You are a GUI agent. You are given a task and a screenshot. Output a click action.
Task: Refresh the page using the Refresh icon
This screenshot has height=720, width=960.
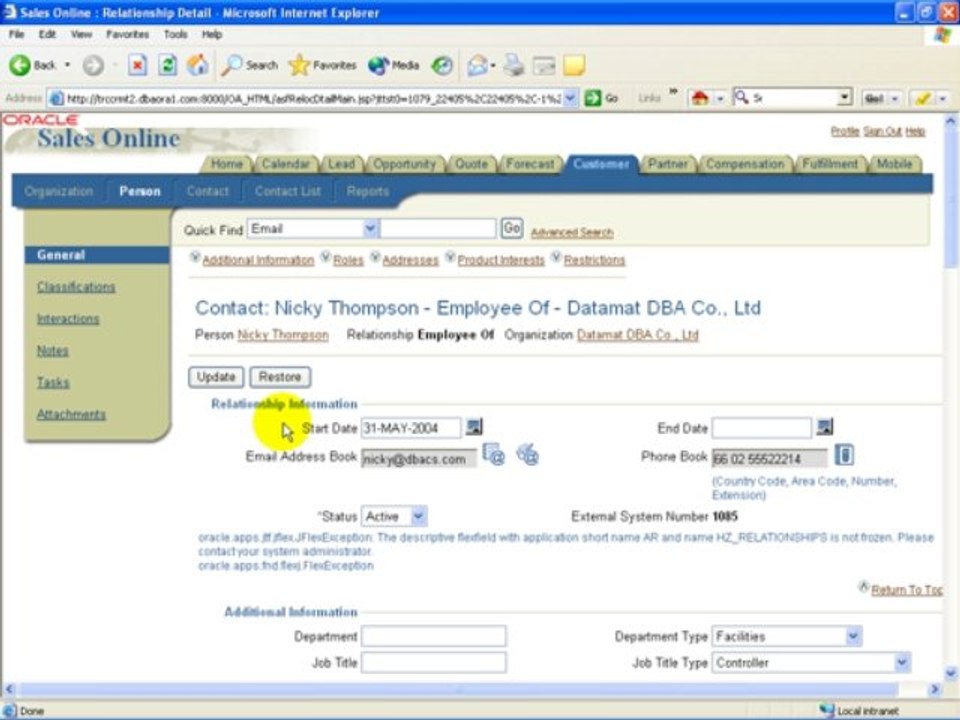pos(167,65)
